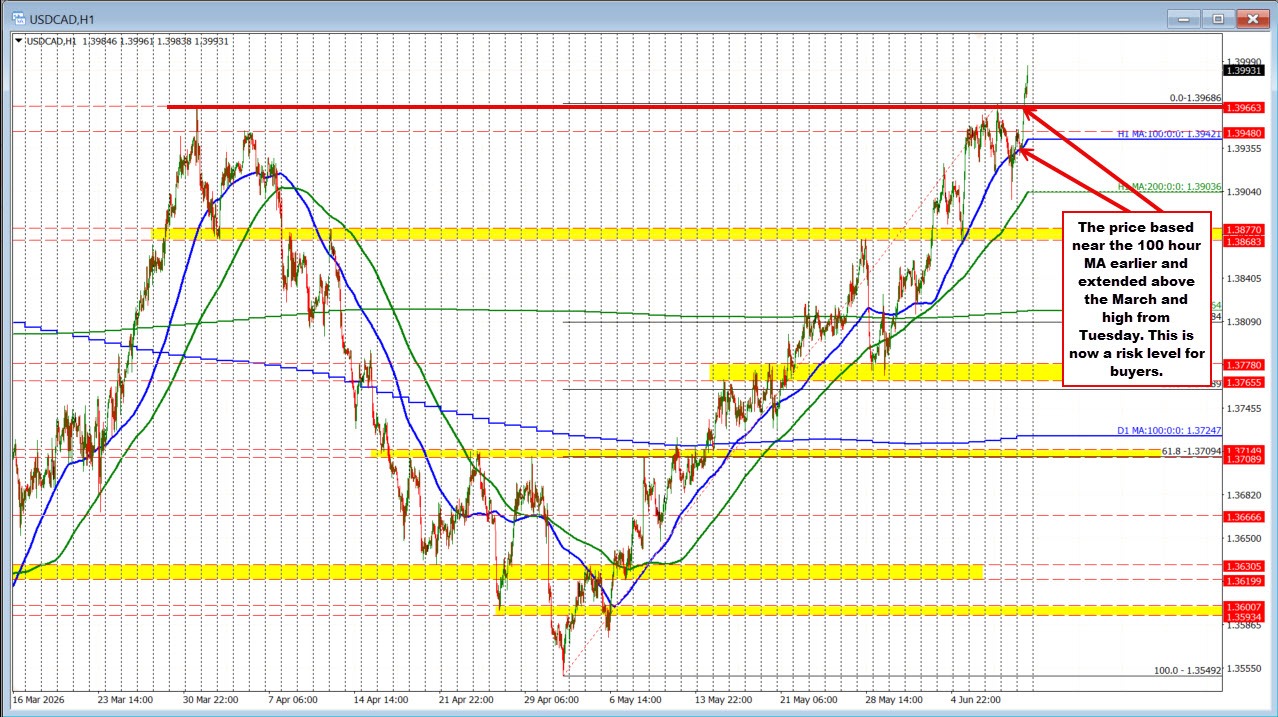This screenshot has height=717, width=1278.
Task: Select the red price label 1.37655
Action: (x=1245, y=382)
